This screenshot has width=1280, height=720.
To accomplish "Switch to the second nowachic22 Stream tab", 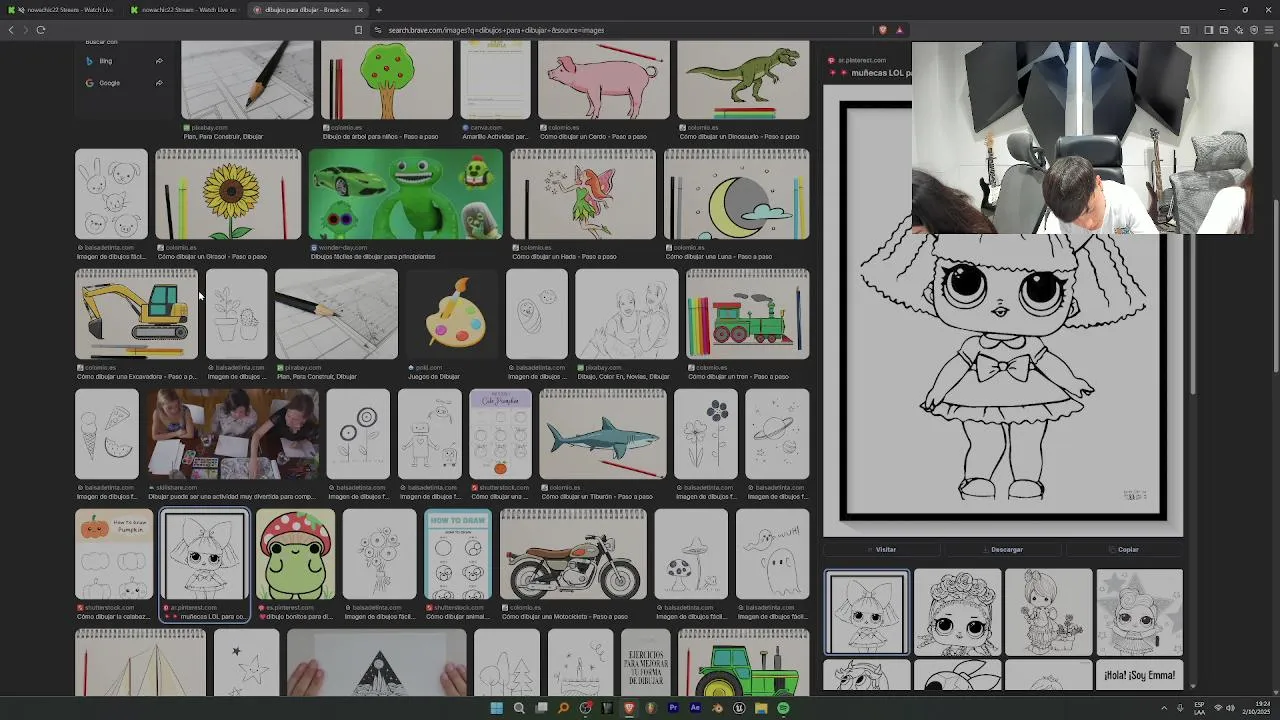I will 183,10.
